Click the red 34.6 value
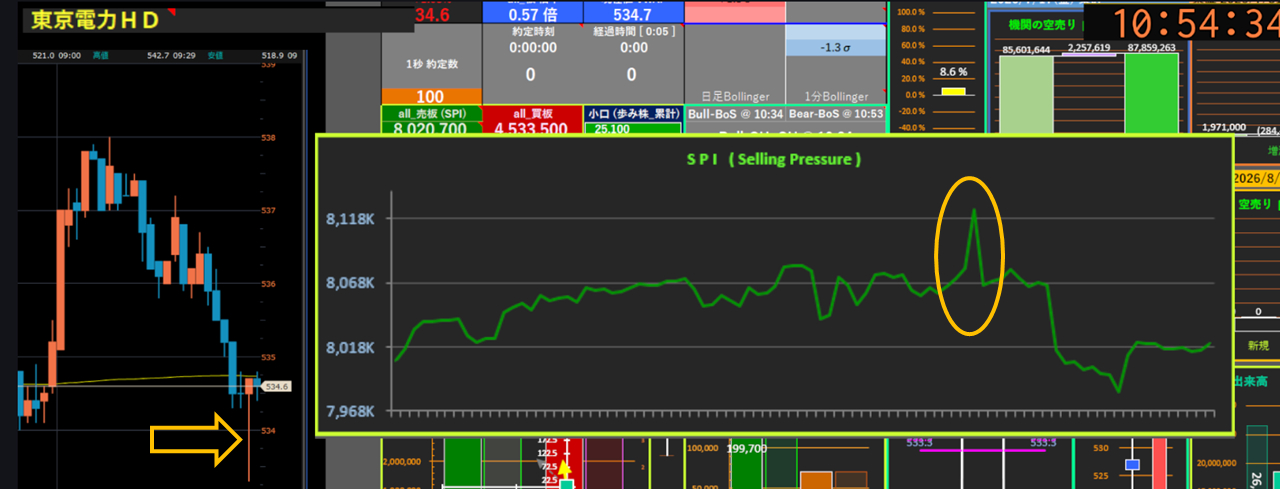The height and width of the screenshot is (489, 1280). click(431, 14)
